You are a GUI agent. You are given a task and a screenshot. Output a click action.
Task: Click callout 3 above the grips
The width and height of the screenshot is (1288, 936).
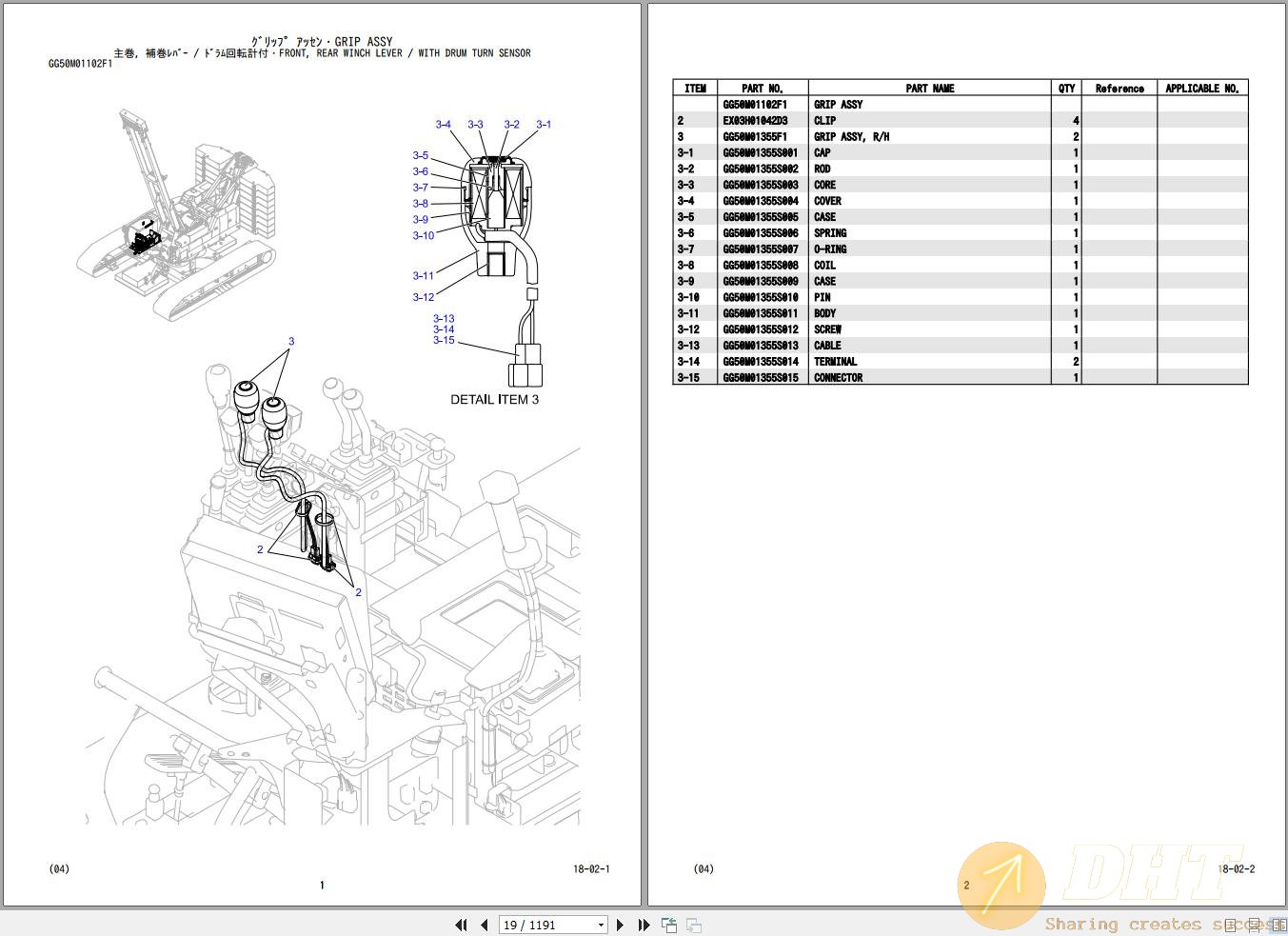291,341
